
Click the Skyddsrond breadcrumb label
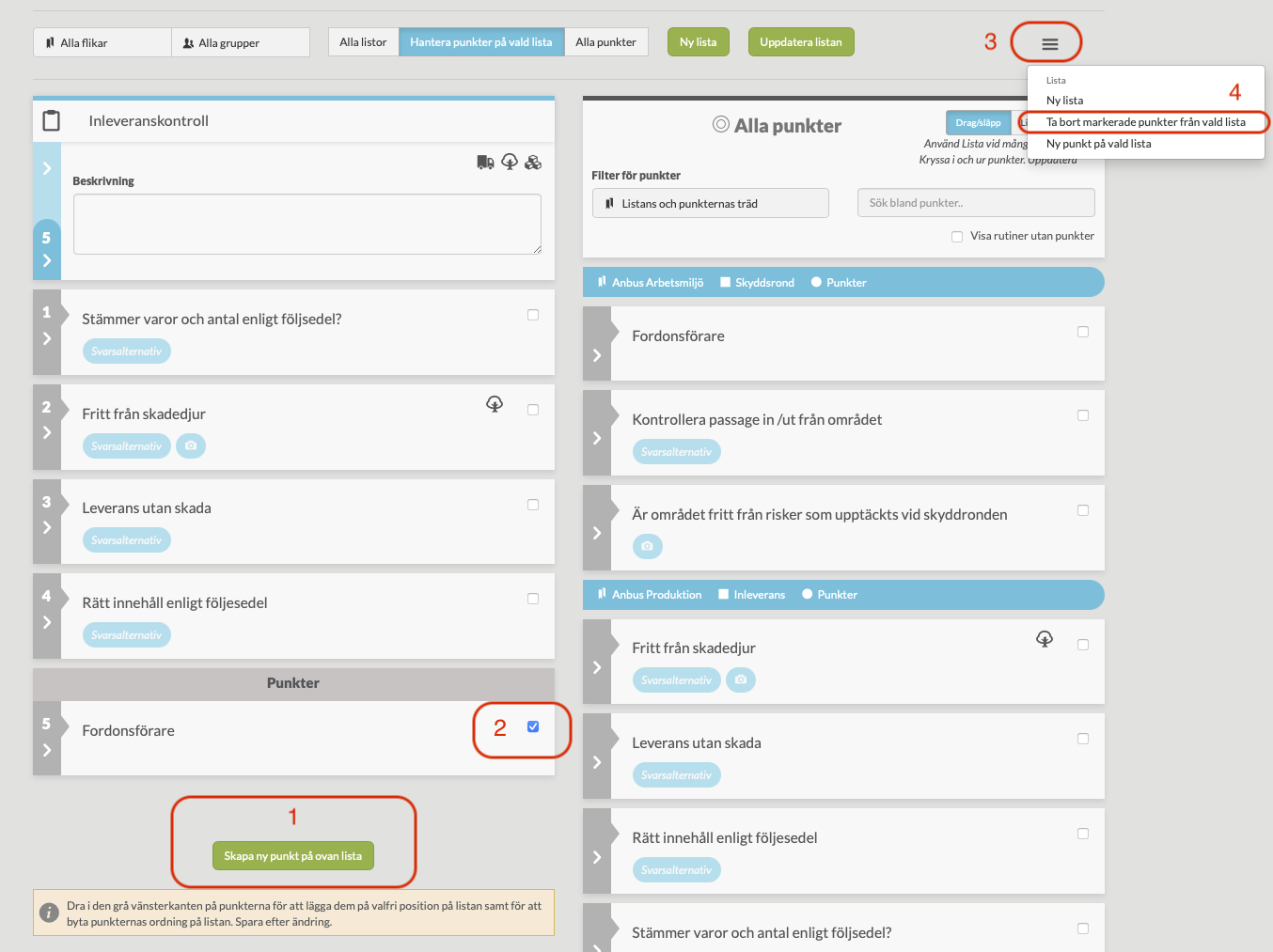[x=764, y=282]
